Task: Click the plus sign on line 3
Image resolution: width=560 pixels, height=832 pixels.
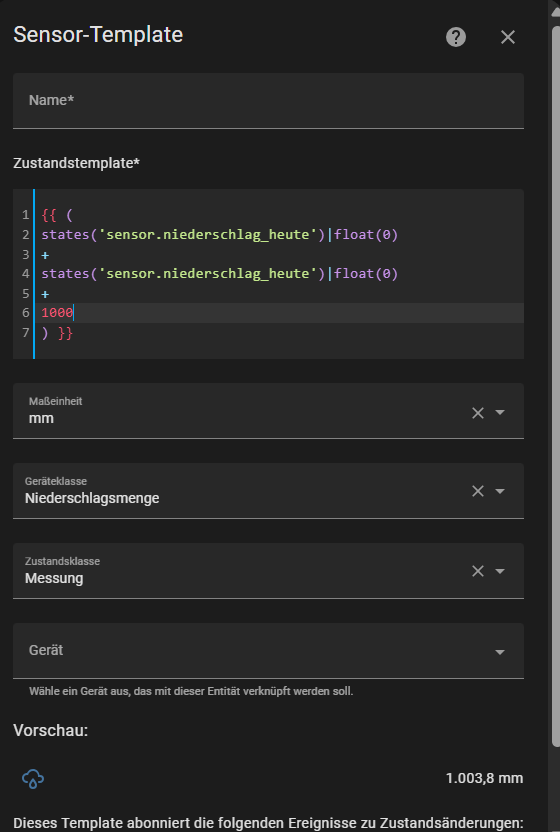Action: (x=45, y=256)
